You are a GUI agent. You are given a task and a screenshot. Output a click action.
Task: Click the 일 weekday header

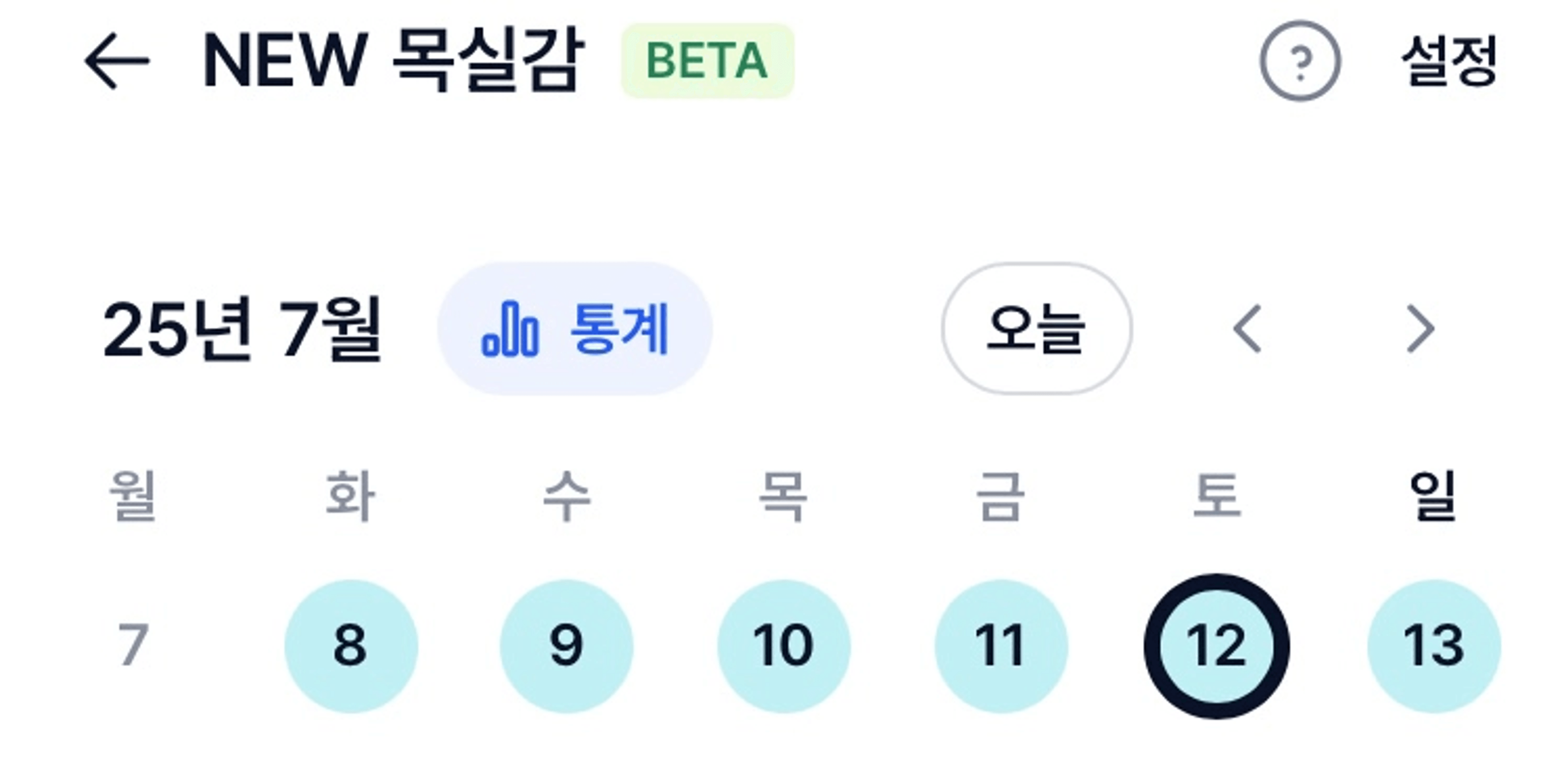click(x=1433, y=495)
